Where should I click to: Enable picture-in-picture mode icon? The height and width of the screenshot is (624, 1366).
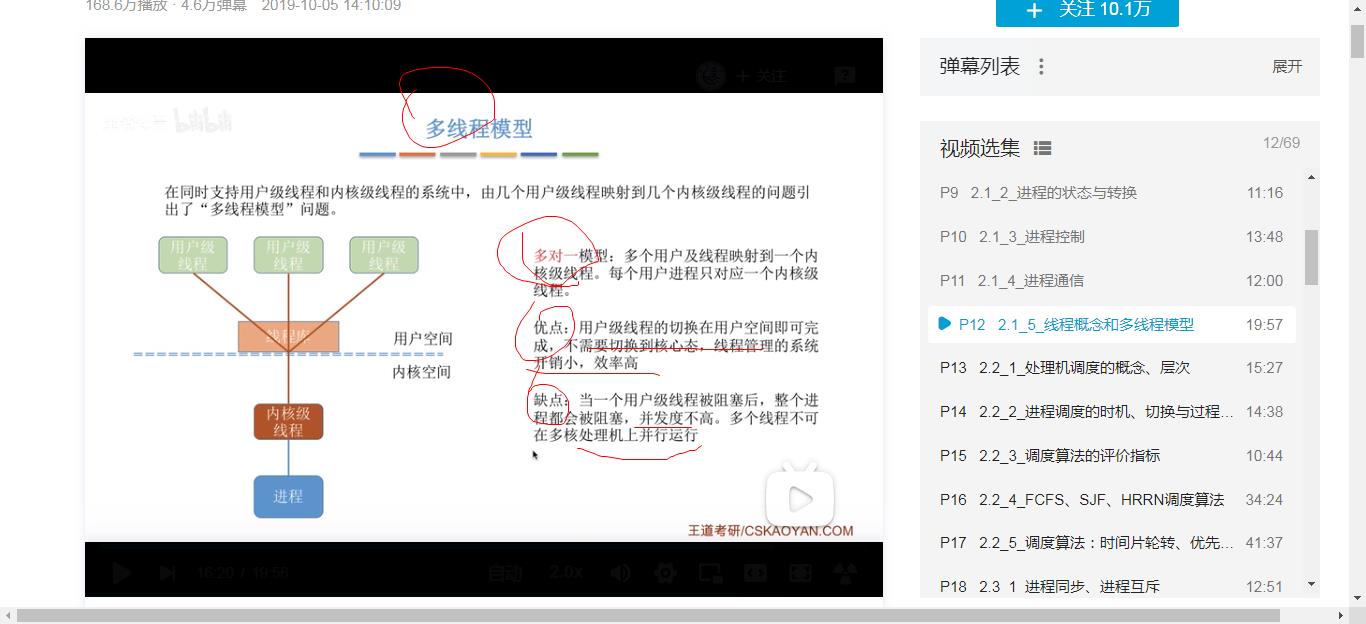pos(710,573)
